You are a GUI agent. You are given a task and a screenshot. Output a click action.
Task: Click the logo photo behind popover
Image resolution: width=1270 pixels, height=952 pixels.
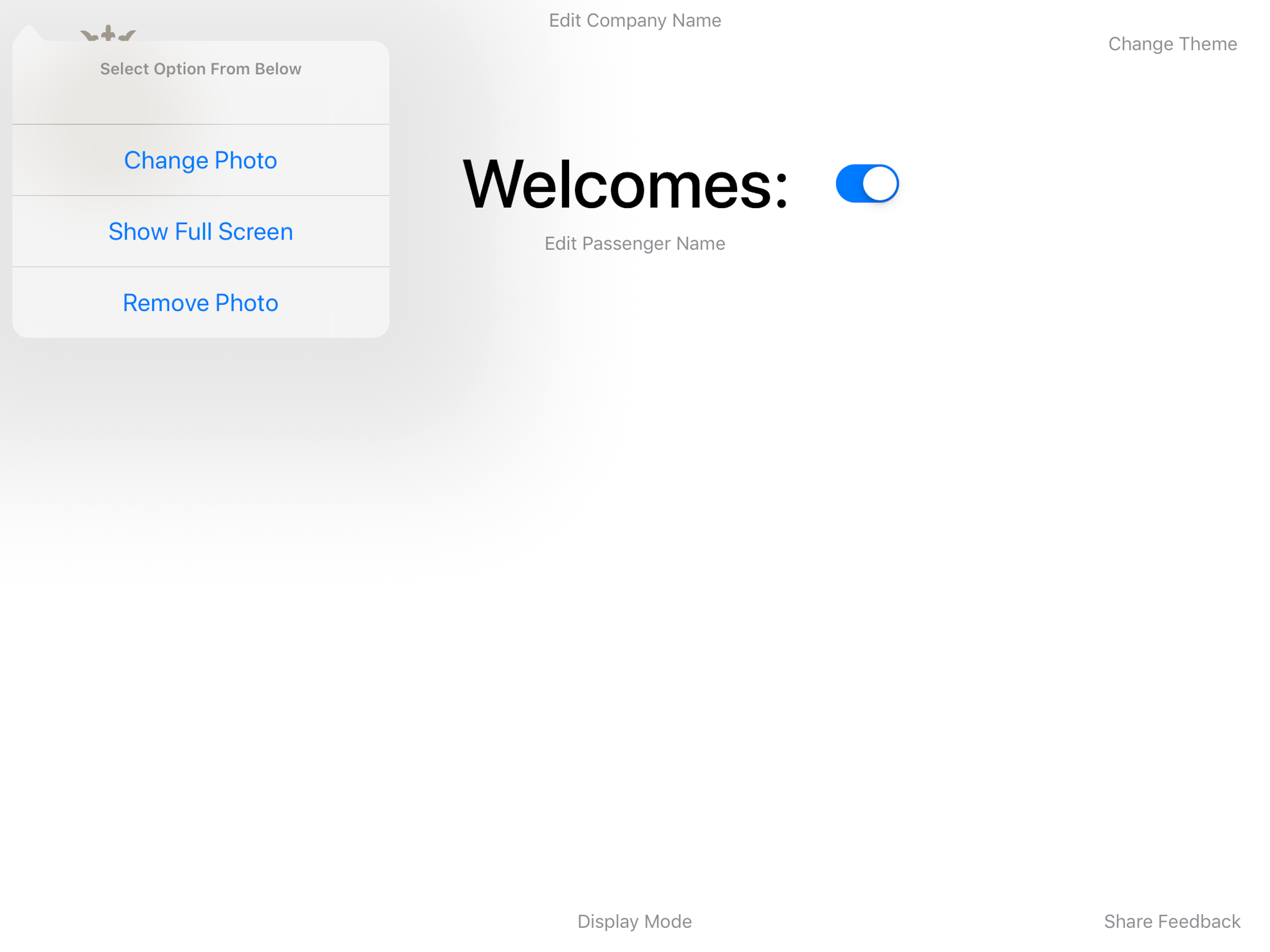[x=108, y=33]
